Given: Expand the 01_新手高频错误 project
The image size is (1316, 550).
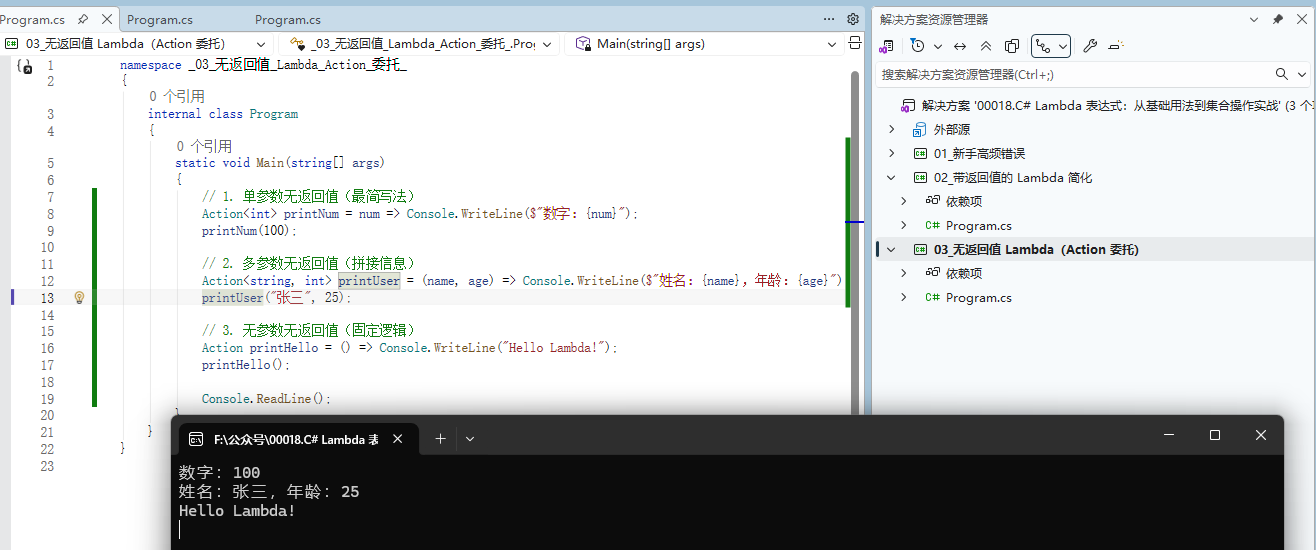Looking at the screenshot, I should [892, 153].
